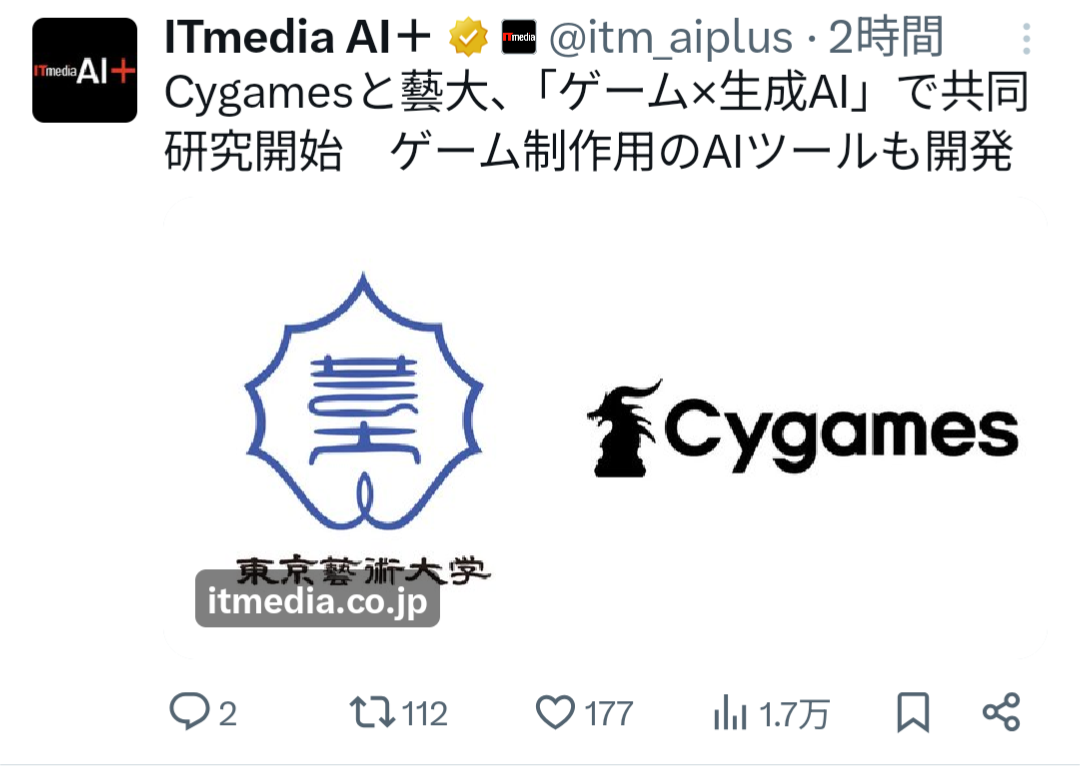The width and height of the screenshot is (1080, 766).
Task: Click the 1.7万 view count
Action: point(794,714)
